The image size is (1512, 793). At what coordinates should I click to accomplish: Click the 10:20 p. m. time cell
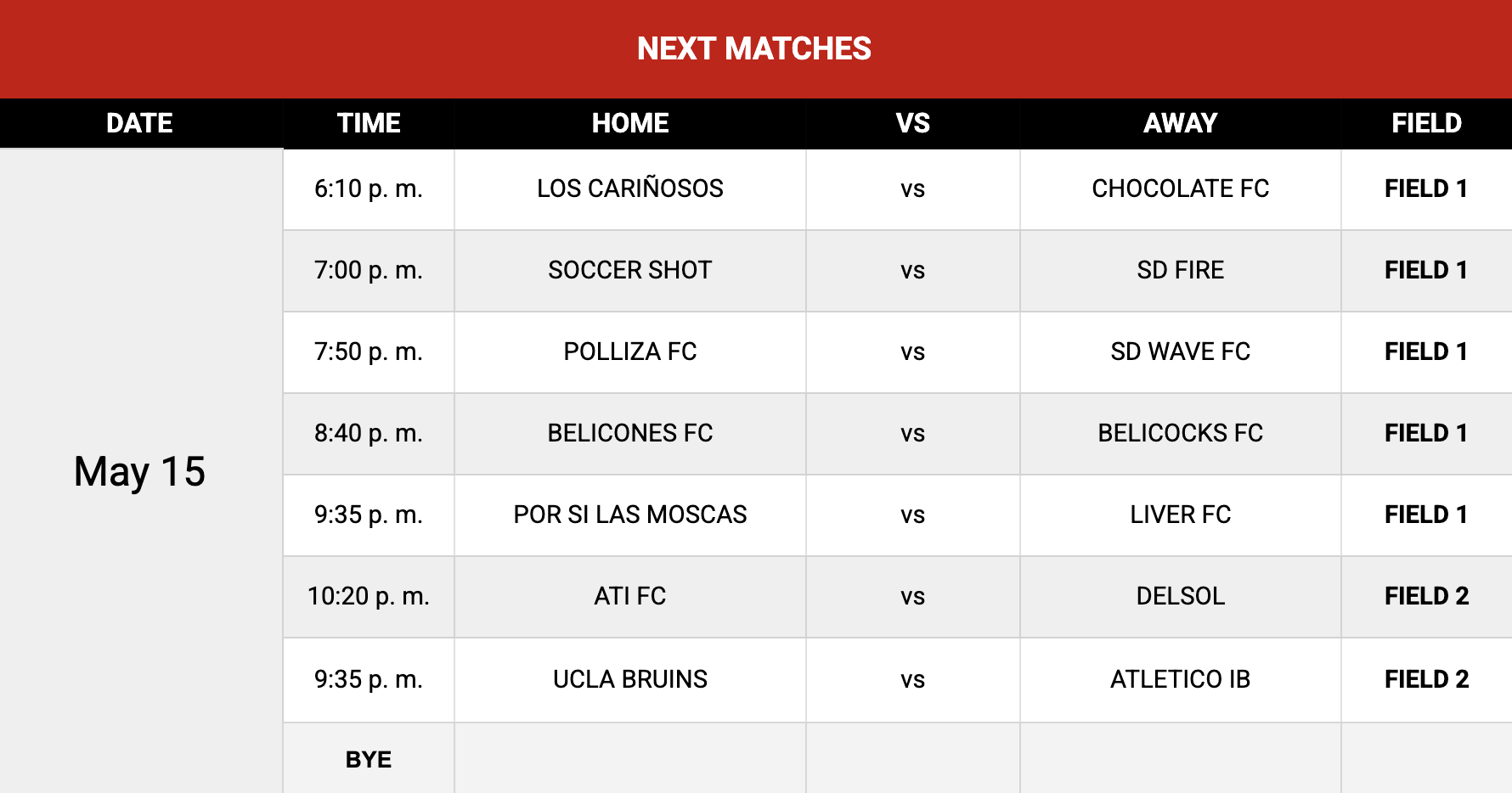369,596
